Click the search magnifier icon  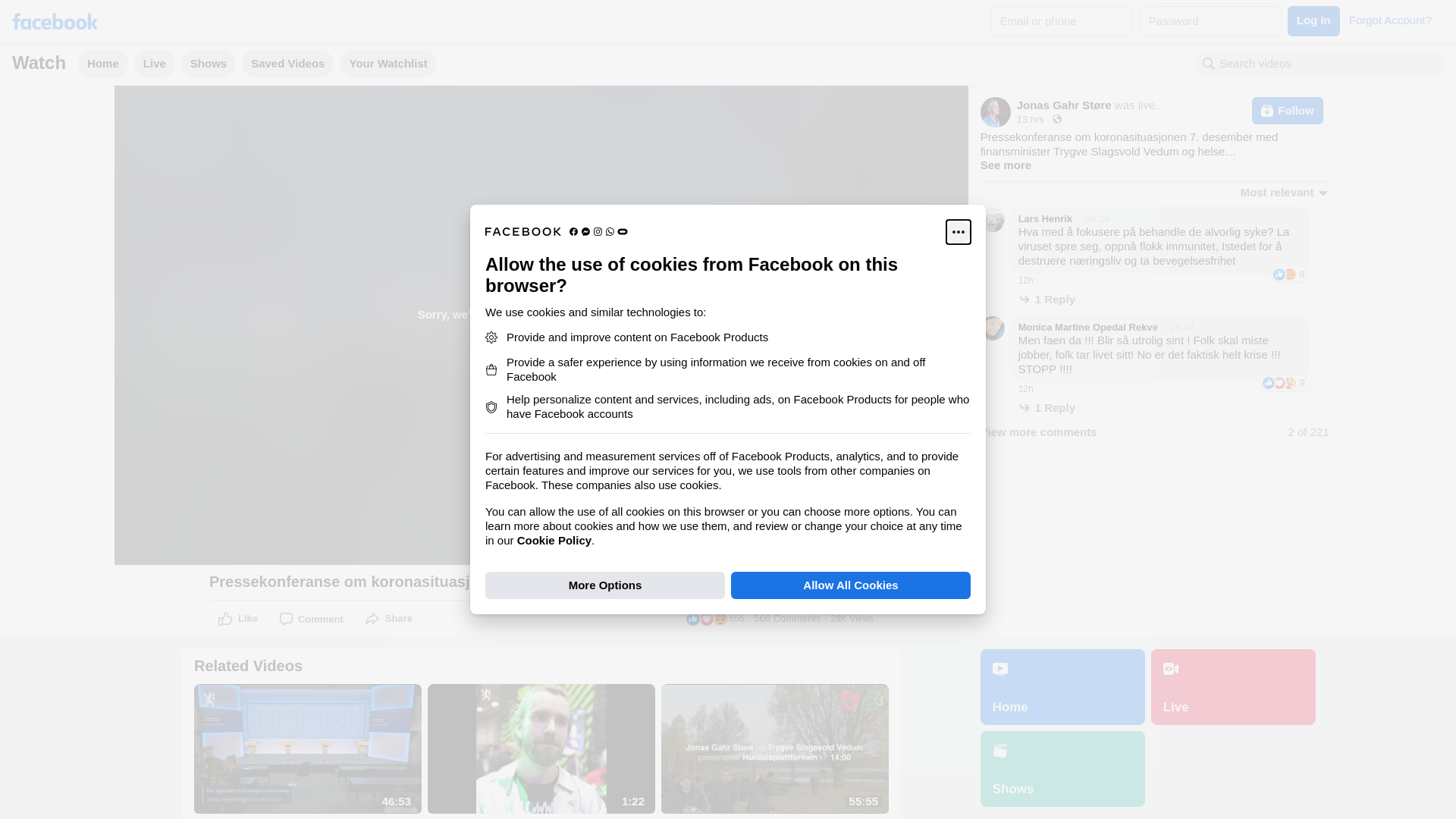coord(1208,64)
